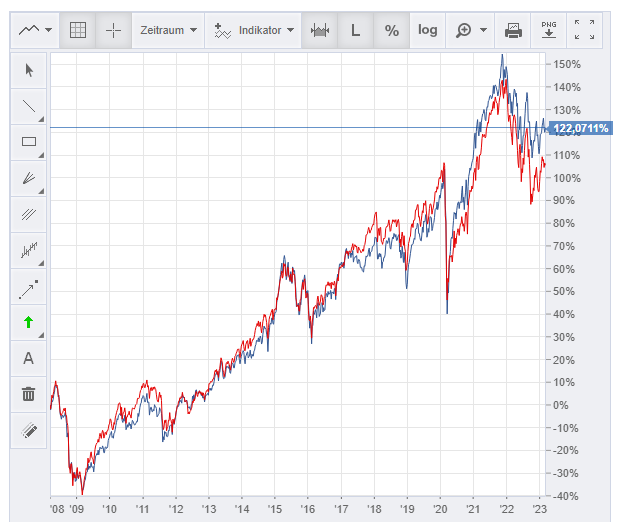
Task: Open the zoom magnifier dropdown
Action: point(470,30)
